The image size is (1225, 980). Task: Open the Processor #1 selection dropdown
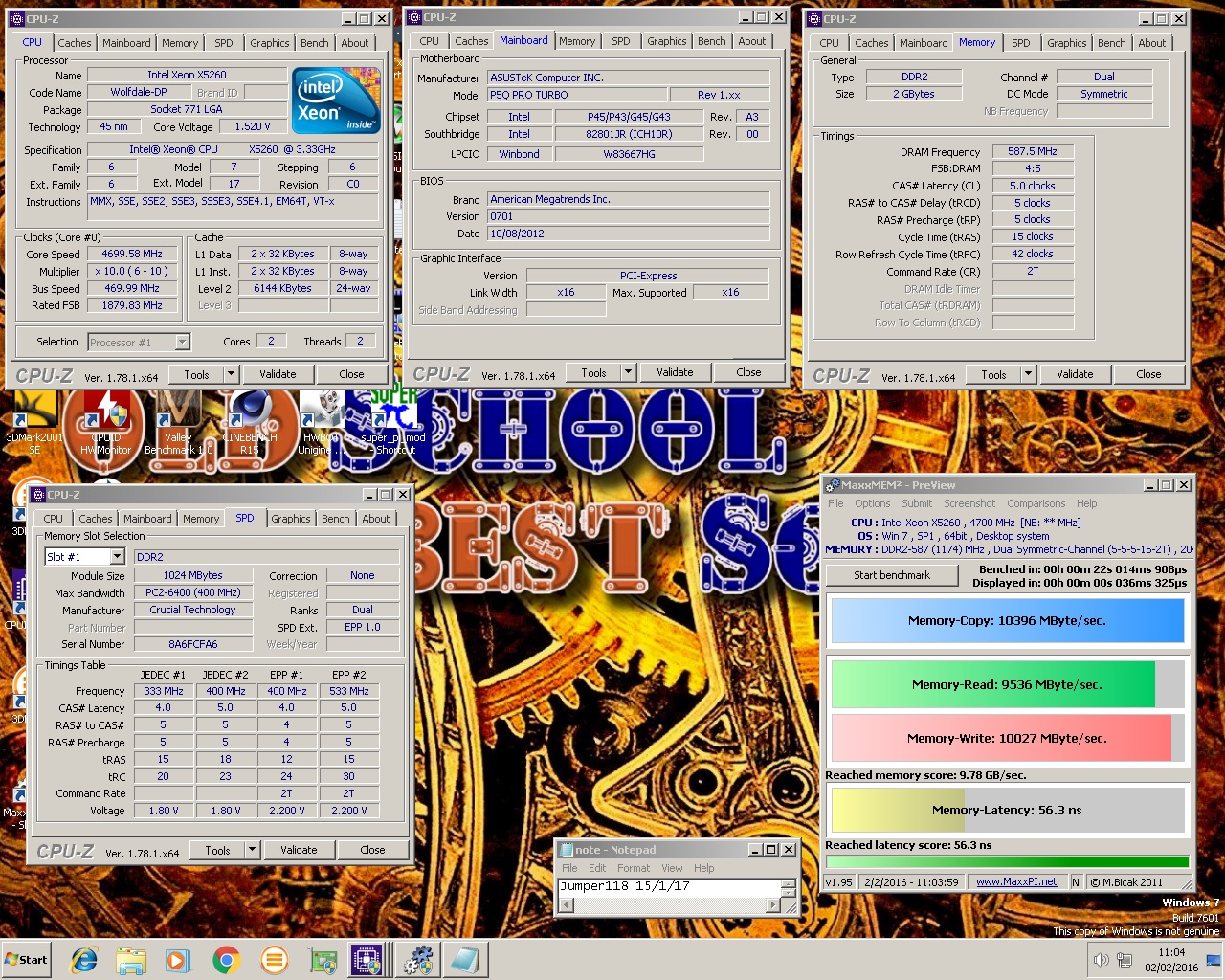click(x=182, y=342)
